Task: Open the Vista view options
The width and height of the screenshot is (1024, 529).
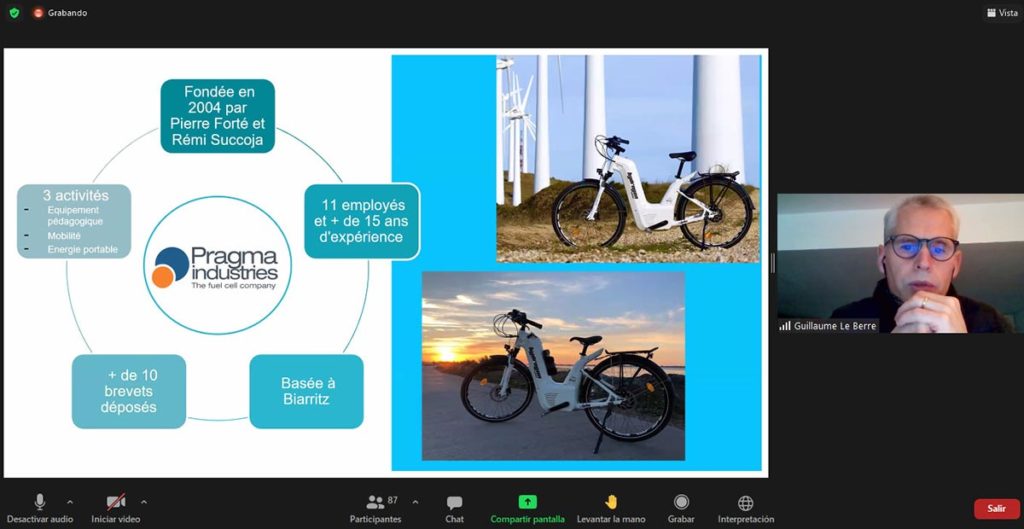Action: click(1001, 13)
